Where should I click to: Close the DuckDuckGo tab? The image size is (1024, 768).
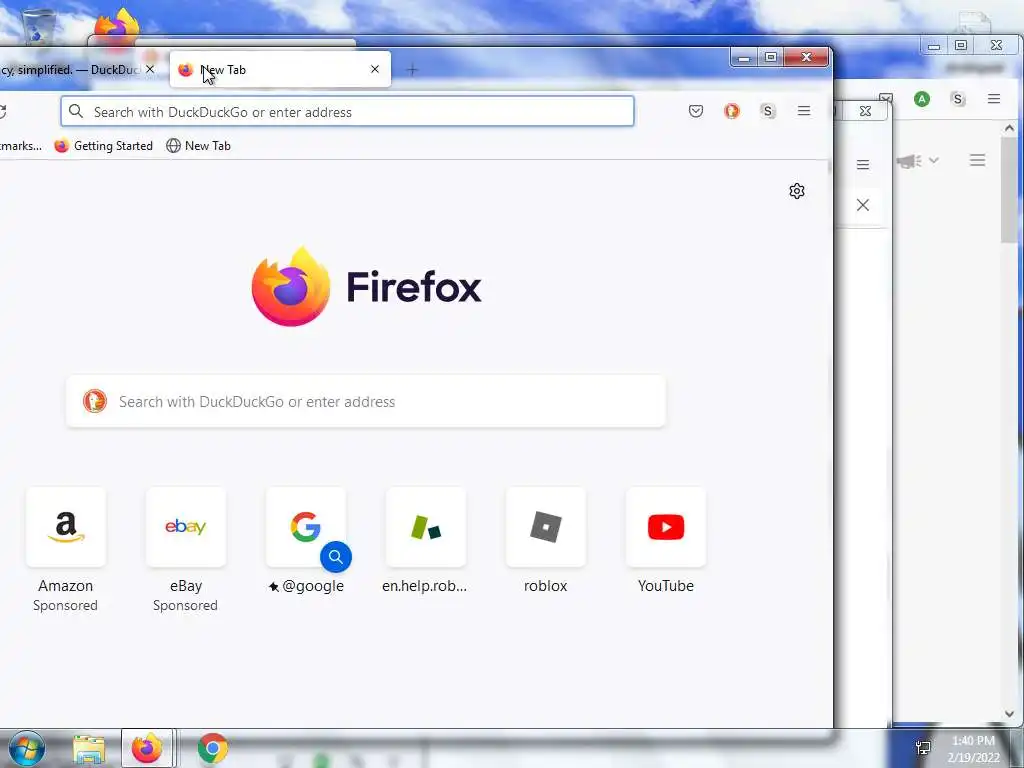tap(150, 69)
